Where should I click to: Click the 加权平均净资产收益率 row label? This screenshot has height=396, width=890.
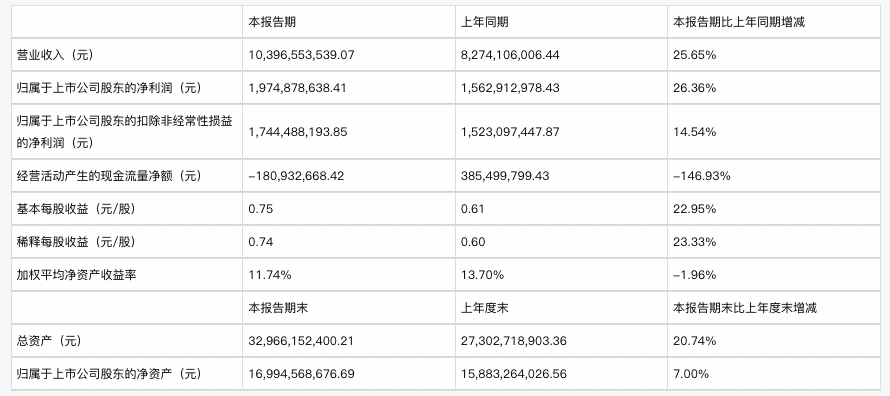pos(77,275)
